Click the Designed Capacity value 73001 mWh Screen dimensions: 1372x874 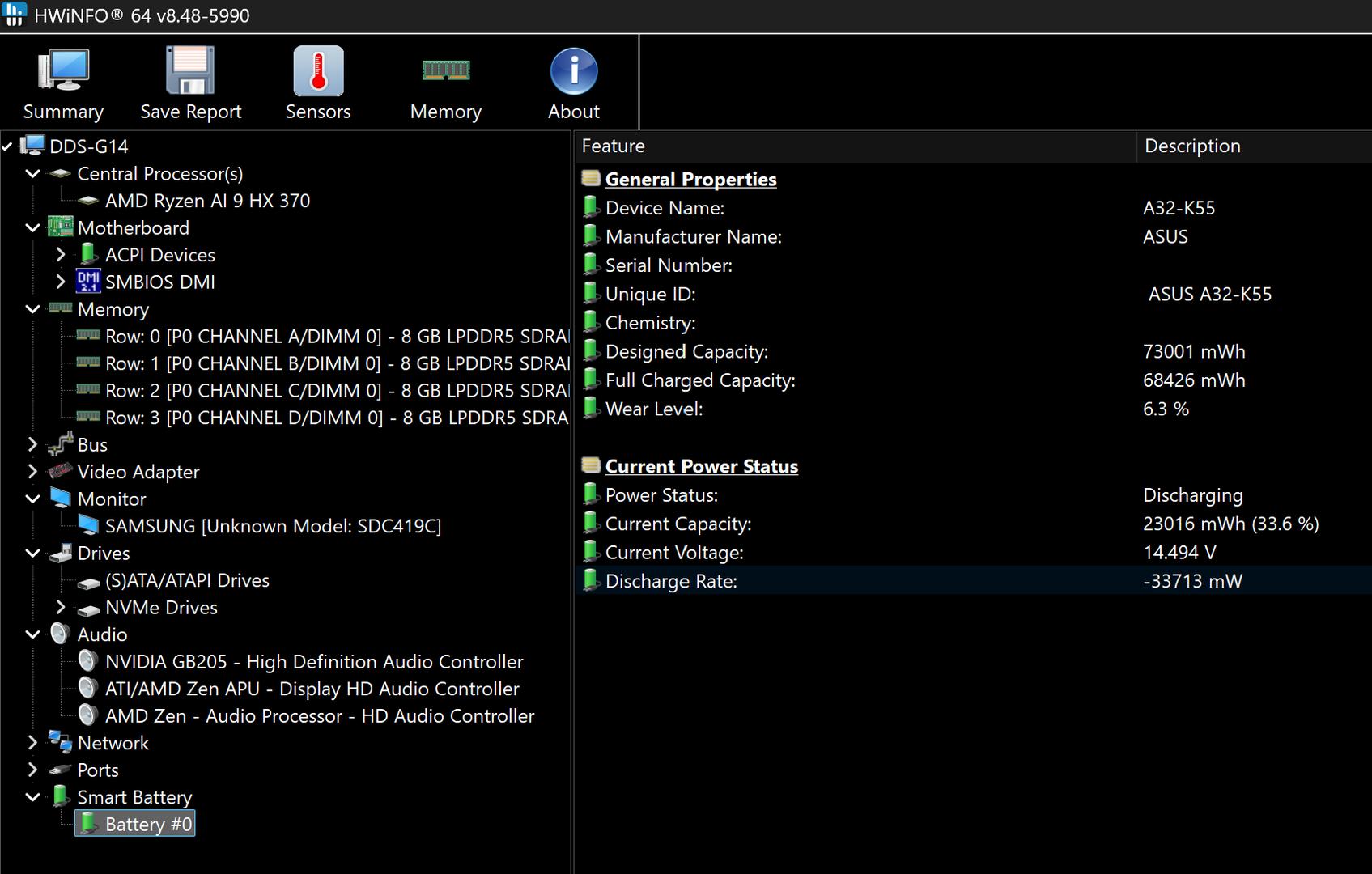coord(1194,351)
